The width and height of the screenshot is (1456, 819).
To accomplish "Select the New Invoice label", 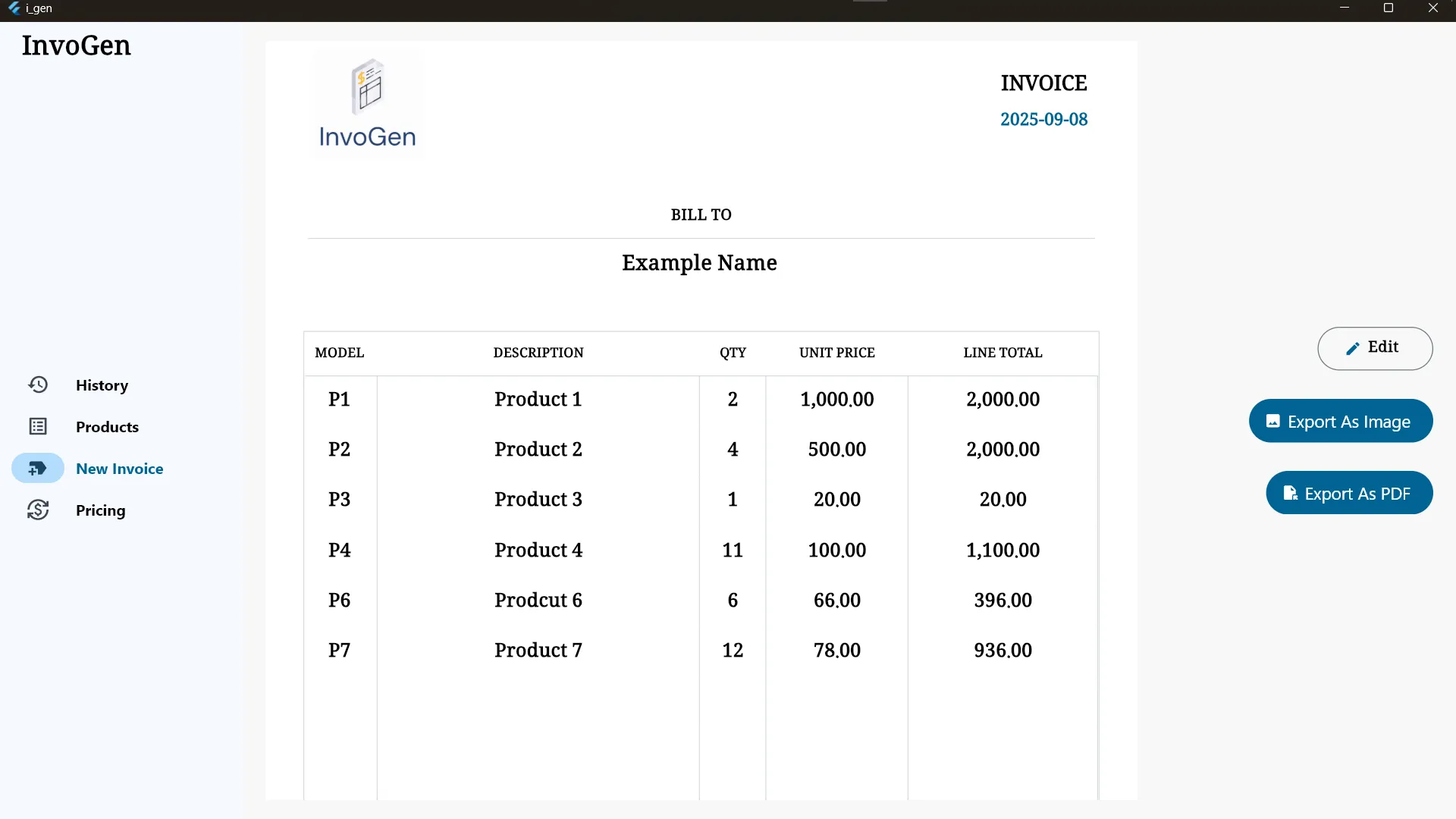I will coord(119,469).
